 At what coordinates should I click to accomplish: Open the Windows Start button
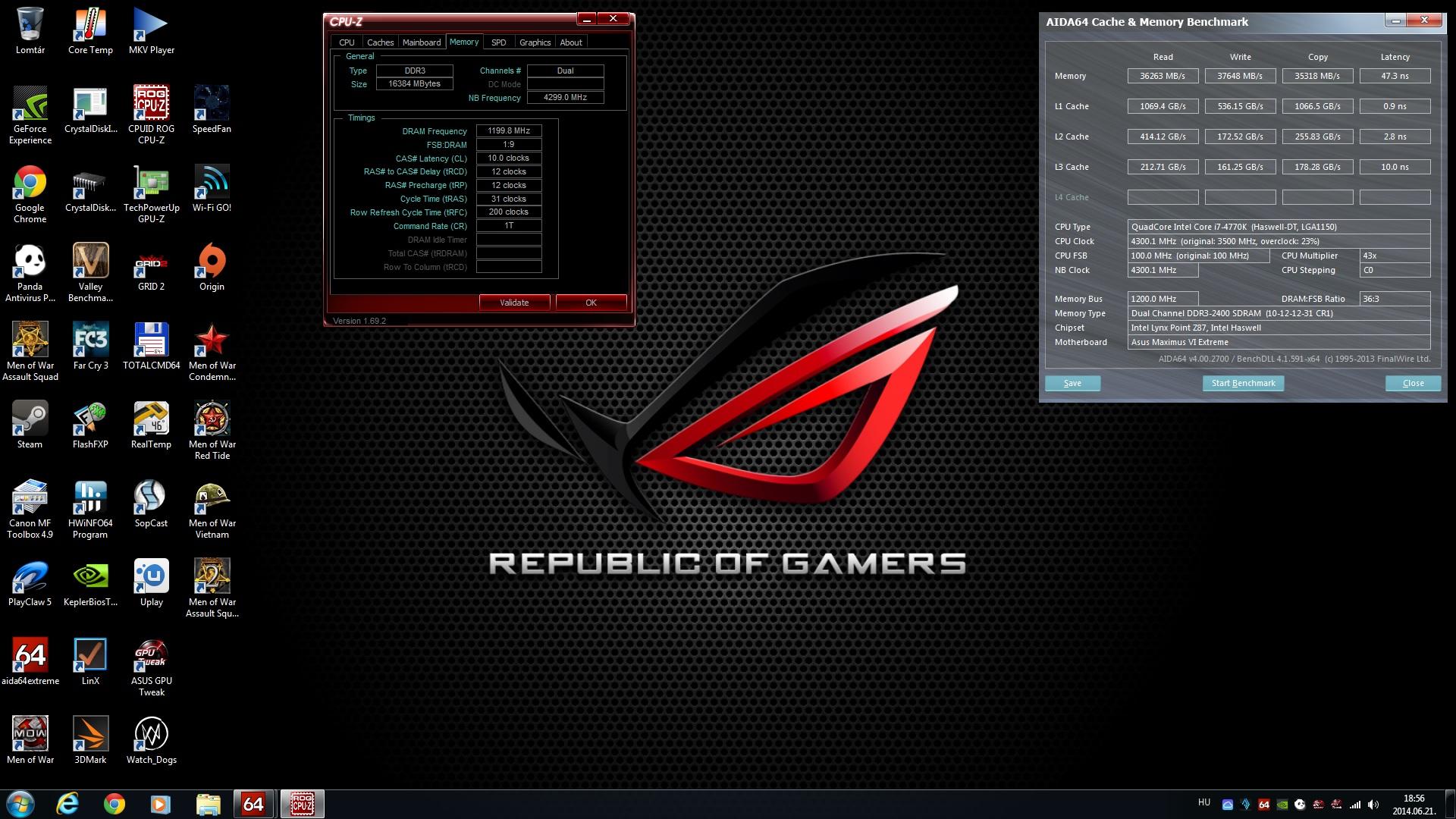coord(20,804)
